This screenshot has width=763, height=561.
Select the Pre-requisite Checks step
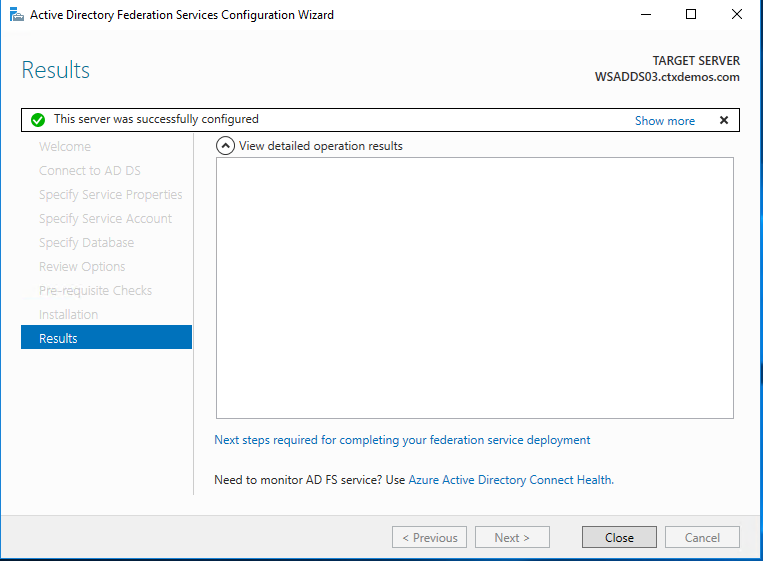click(x=95, y=291)
